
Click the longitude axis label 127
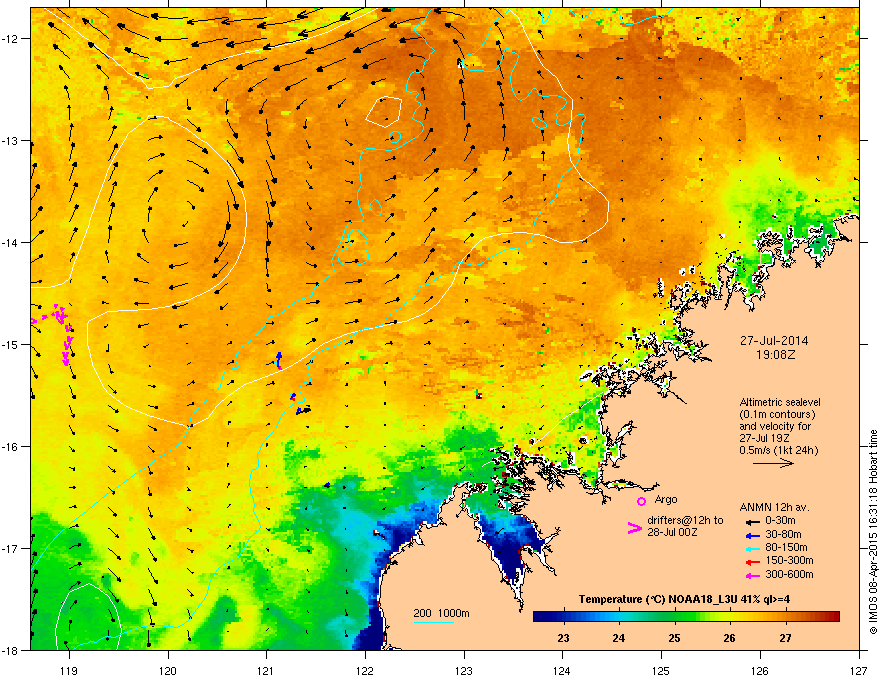pos(859,670)
